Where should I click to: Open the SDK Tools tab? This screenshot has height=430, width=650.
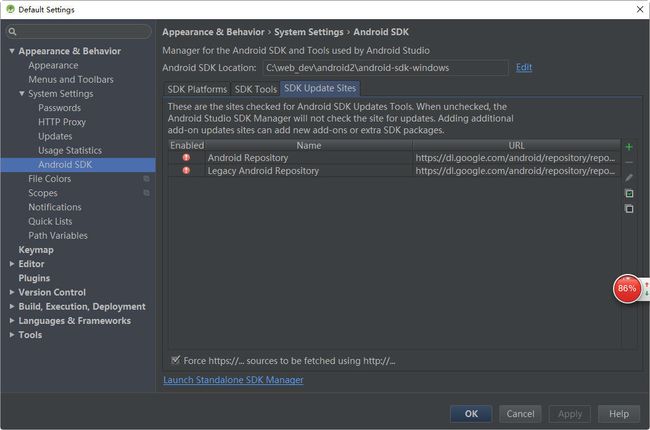(x=255, y=89)
